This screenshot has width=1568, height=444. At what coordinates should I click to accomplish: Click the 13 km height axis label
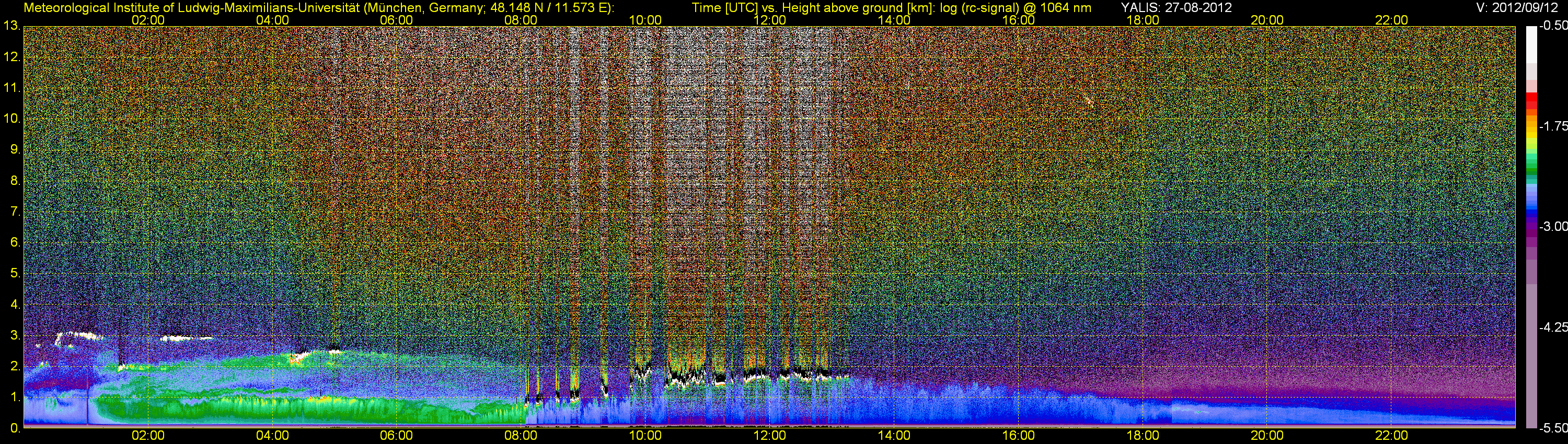click(11, 26)
